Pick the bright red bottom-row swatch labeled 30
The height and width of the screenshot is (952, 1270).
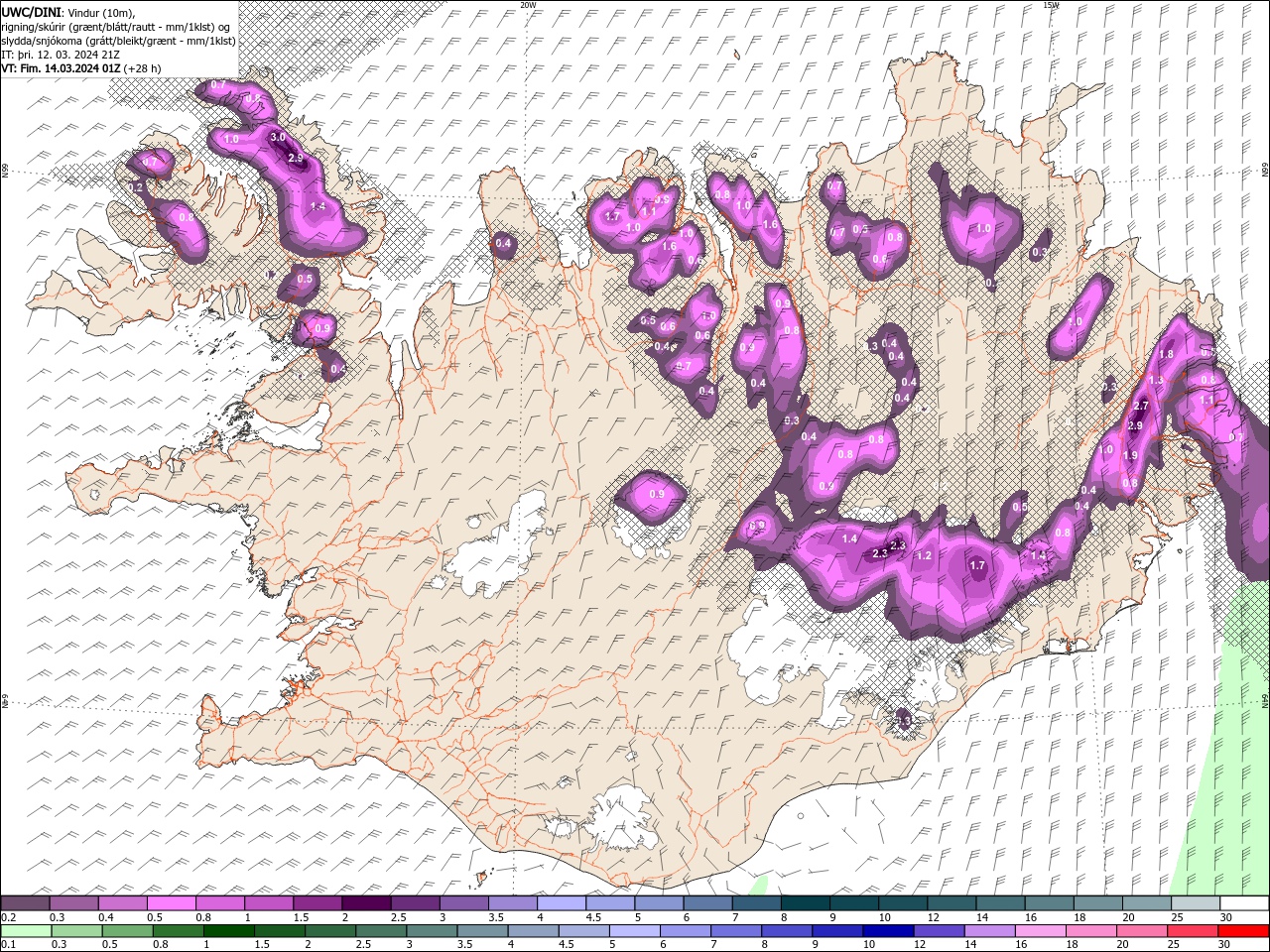coord(1243,931)
